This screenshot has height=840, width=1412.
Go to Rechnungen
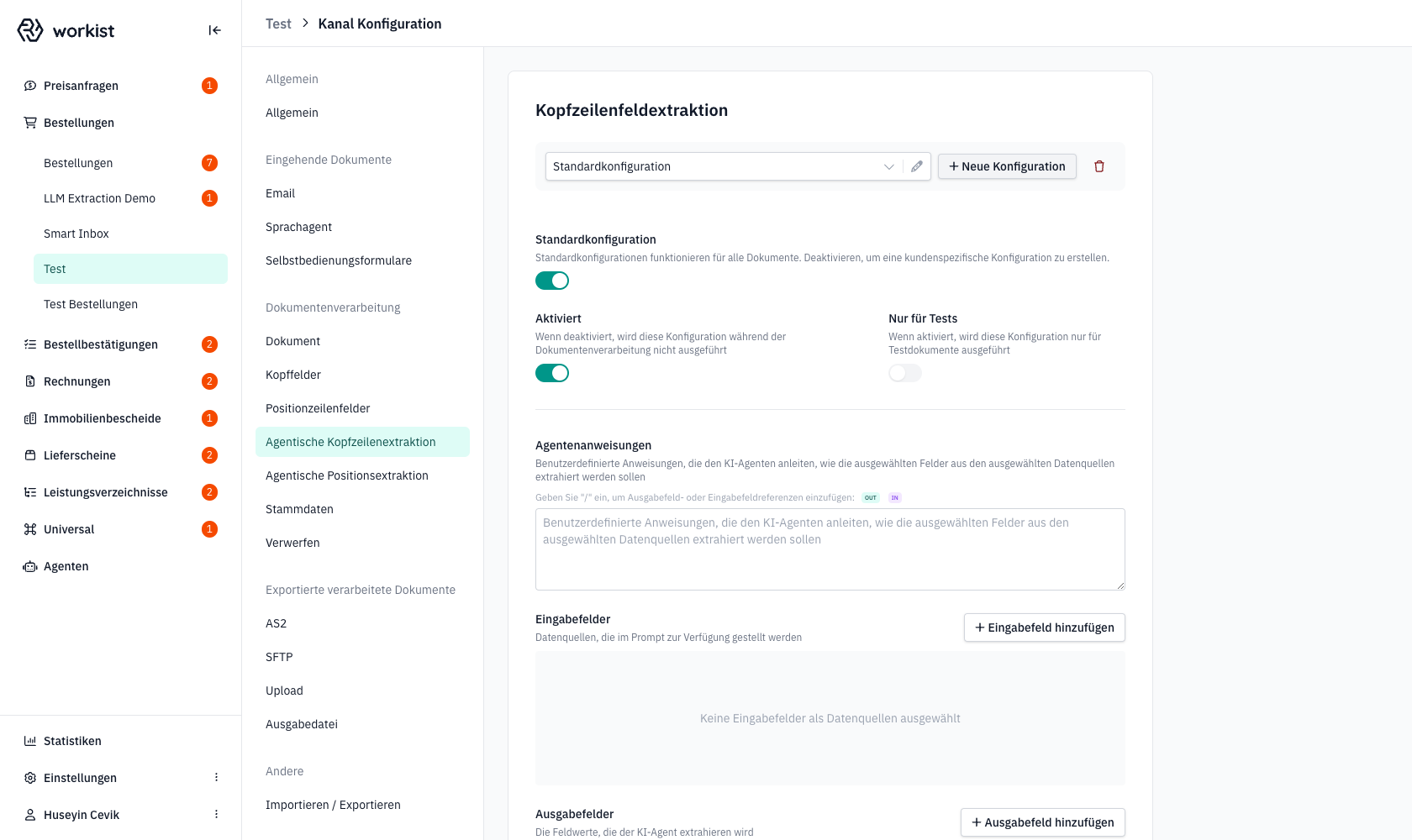(121, 381)
